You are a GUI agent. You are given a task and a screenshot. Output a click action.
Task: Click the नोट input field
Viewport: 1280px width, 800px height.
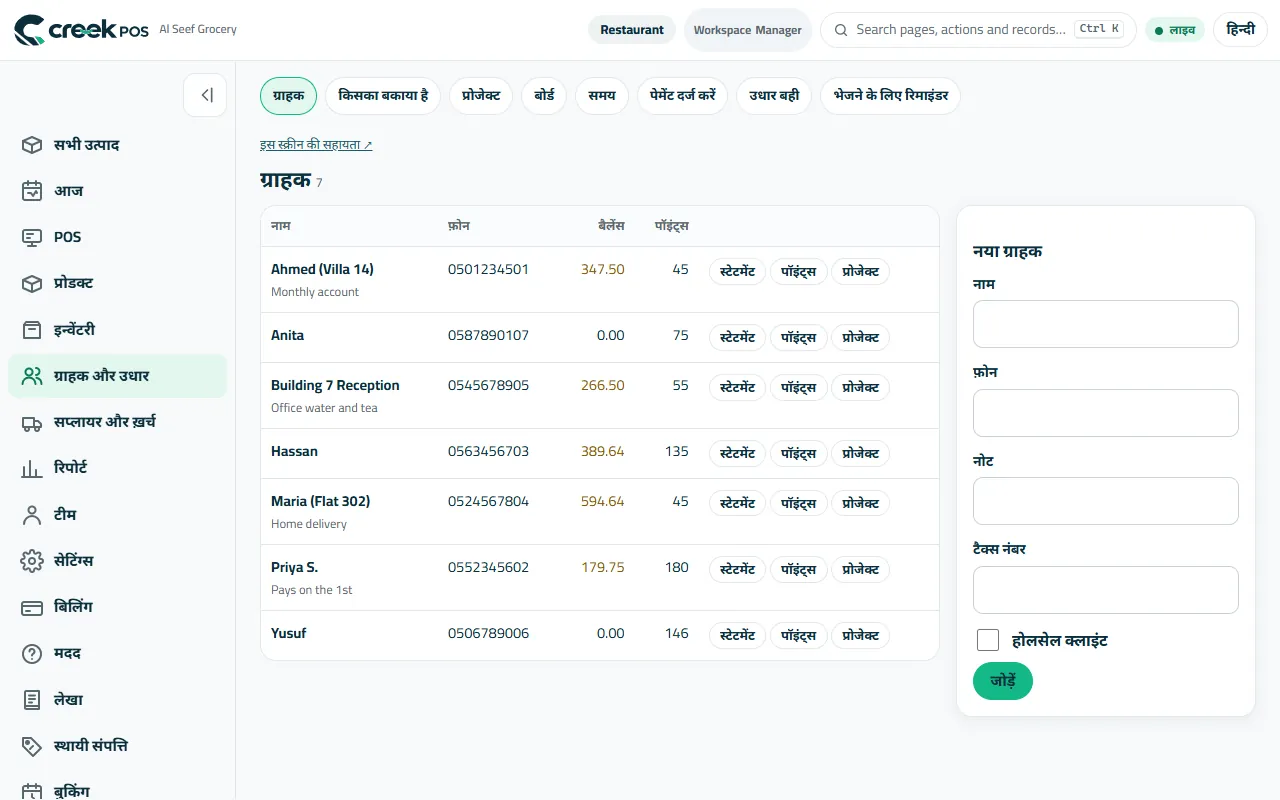click(1106, 501)
